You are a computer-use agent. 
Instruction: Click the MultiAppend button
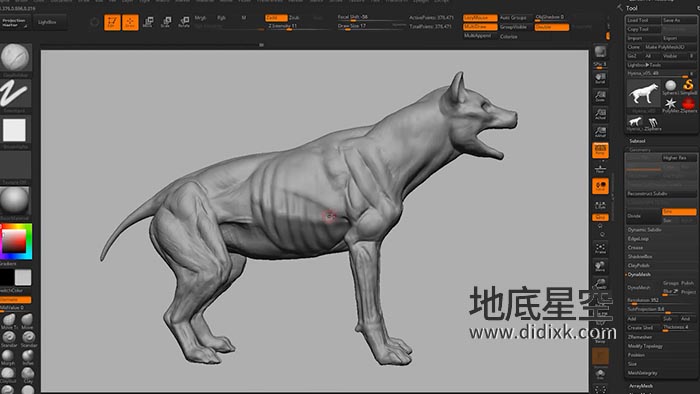coord(480,36)
